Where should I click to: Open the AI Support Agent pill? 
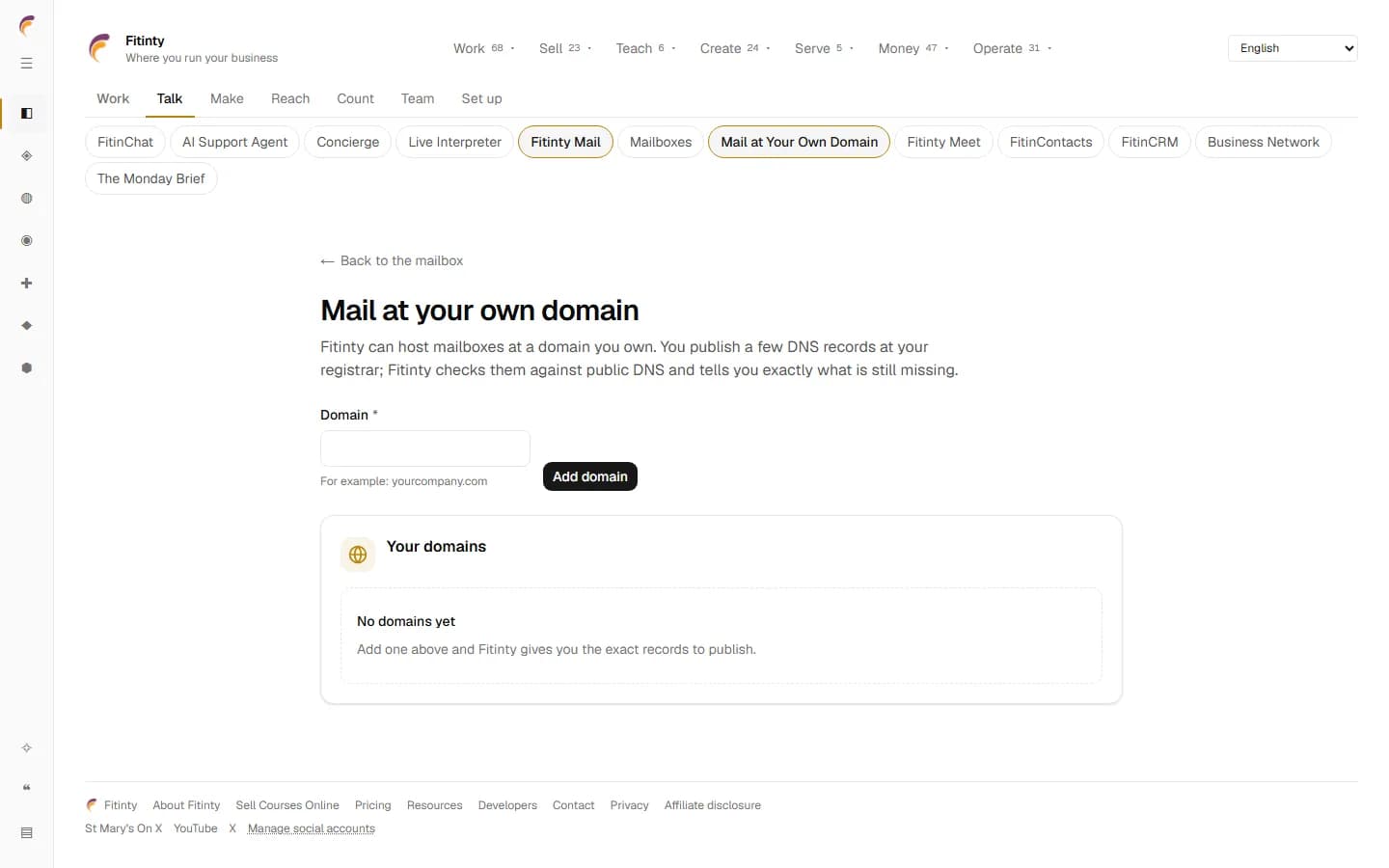pos(234,142)
